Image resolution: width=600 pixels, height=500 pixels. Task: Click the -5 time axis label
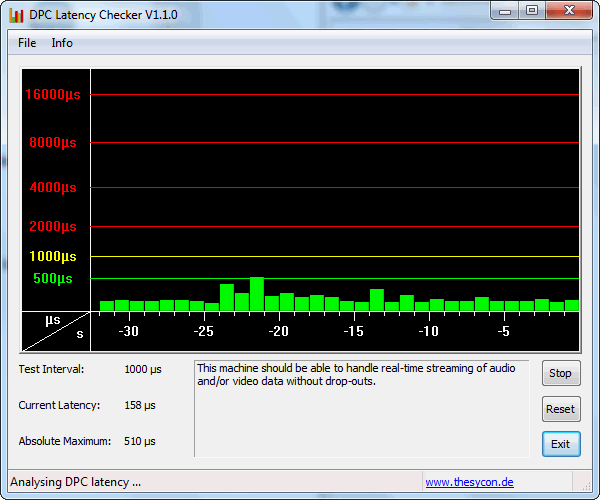[504, 331]
